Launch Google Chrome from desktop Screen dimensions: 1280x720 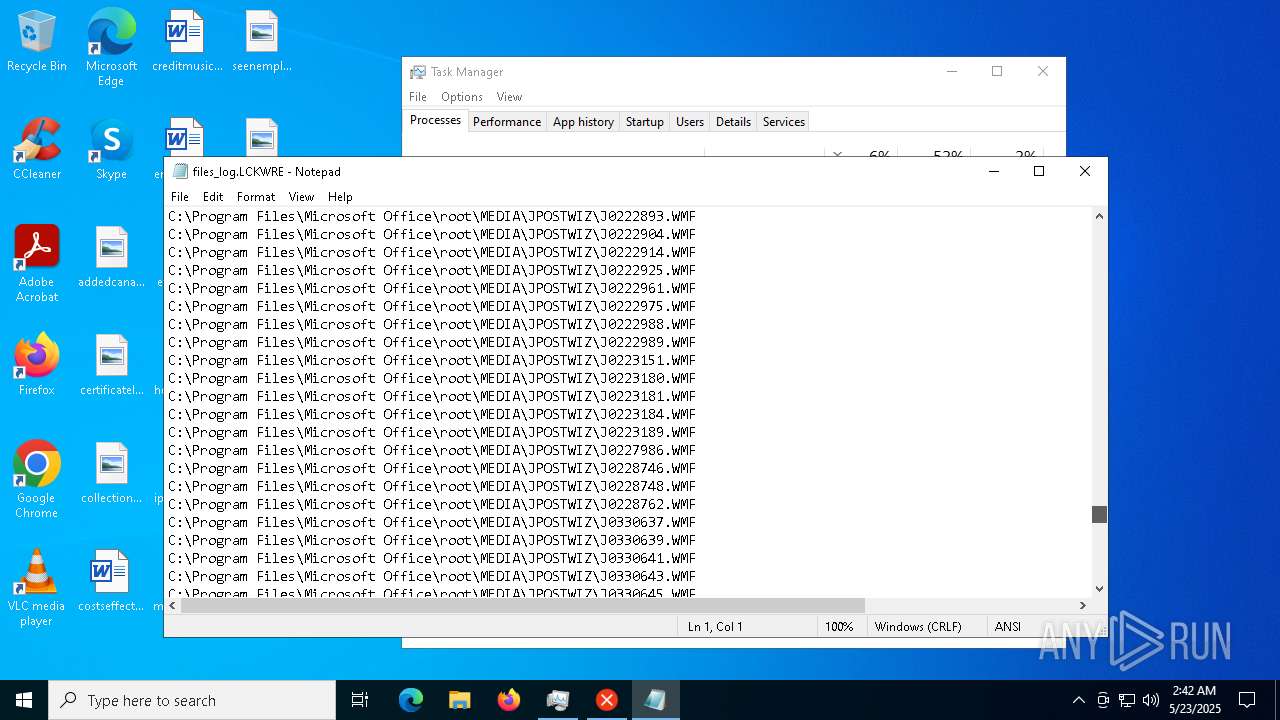click(x=37, y=480)
